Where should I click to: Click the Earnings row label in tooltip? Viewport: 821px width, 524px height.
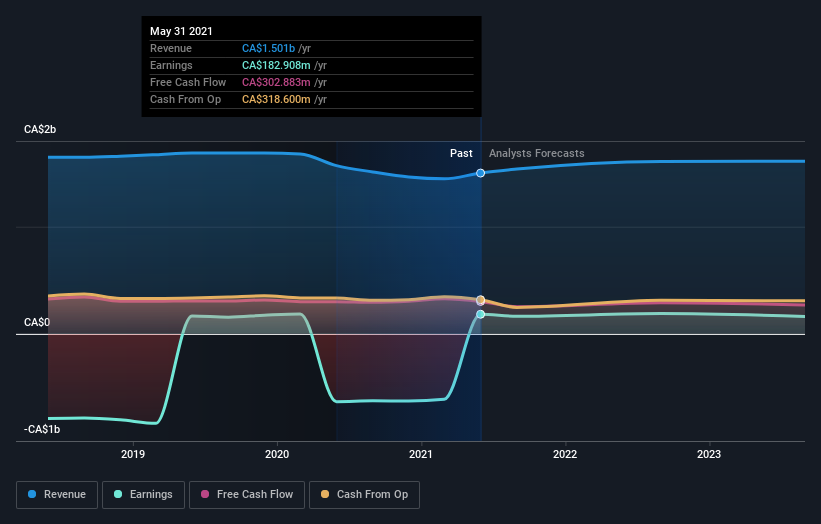pos(171,65)
